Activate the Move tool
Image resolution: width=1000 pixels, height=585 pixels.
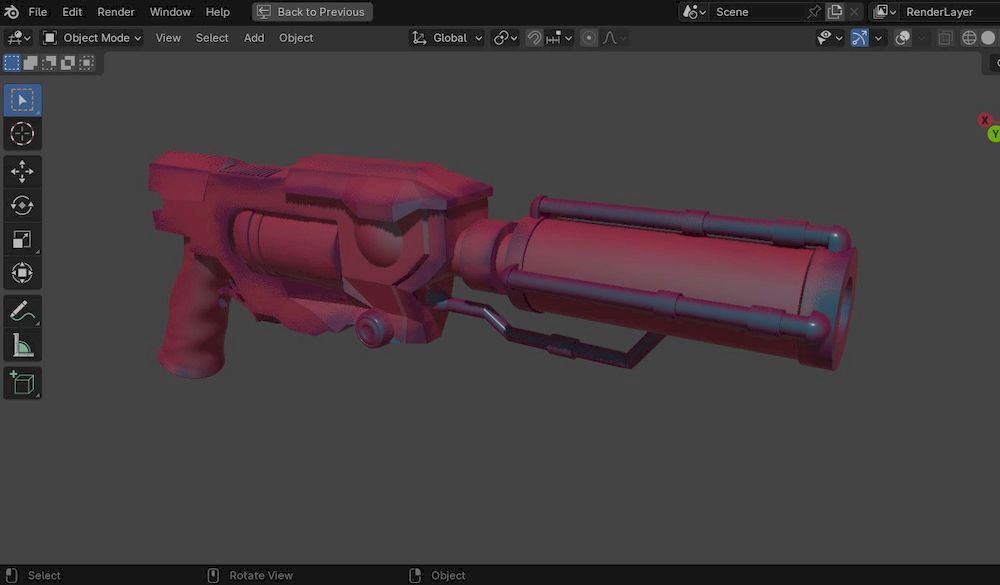22,172
